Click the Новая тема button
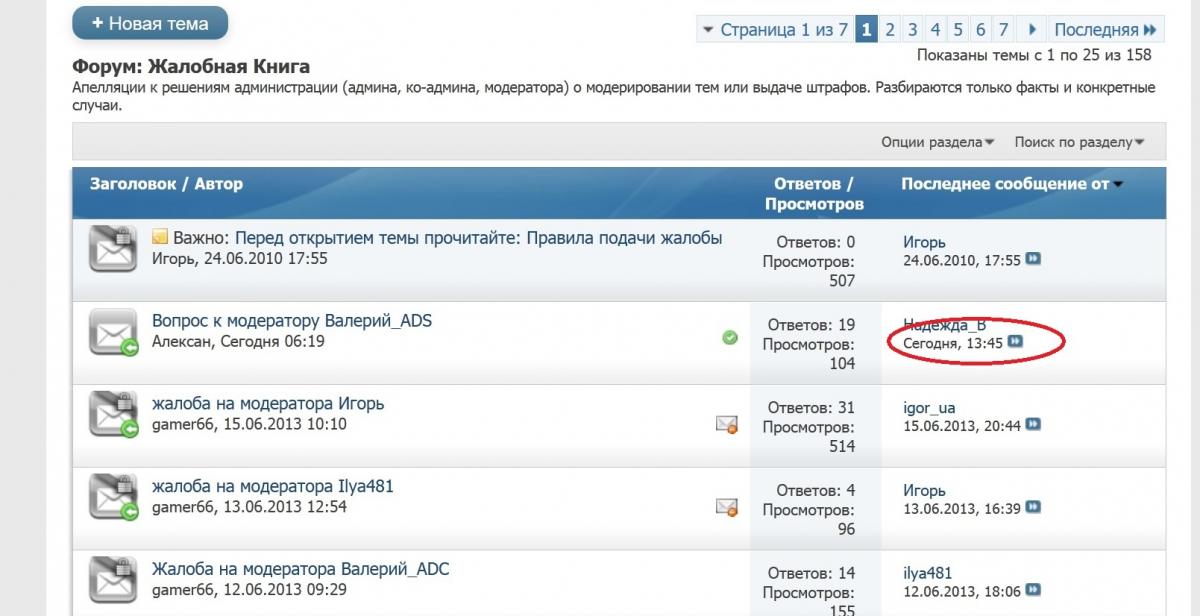 [150, 23]
